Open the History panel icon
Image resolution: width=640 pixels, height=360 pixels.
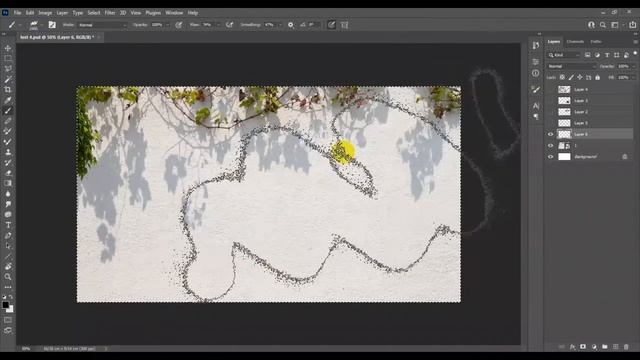click(536, 46)
